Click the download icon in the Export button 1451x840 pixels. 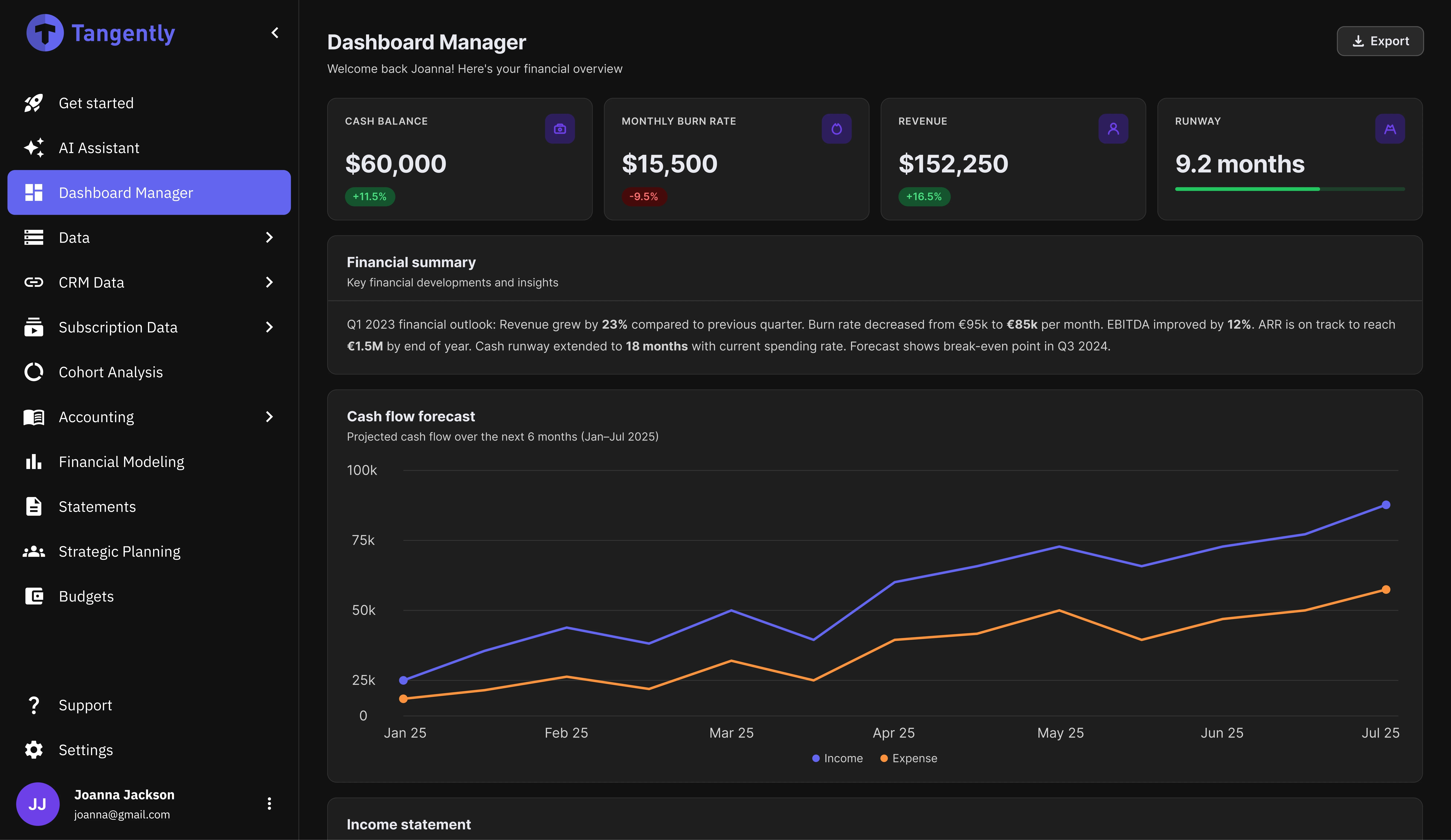(1358, 41)
